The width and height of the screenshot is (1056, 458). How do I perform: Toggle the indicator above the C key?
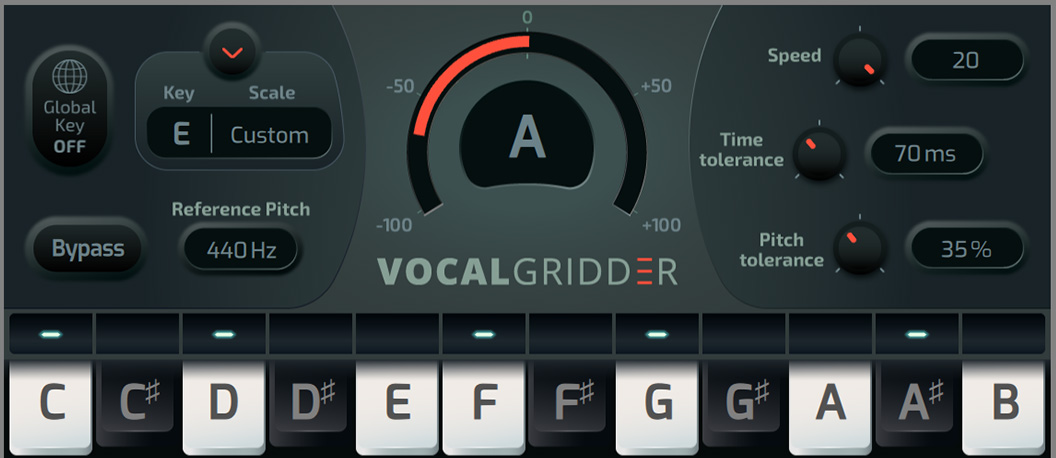(51, 334)
